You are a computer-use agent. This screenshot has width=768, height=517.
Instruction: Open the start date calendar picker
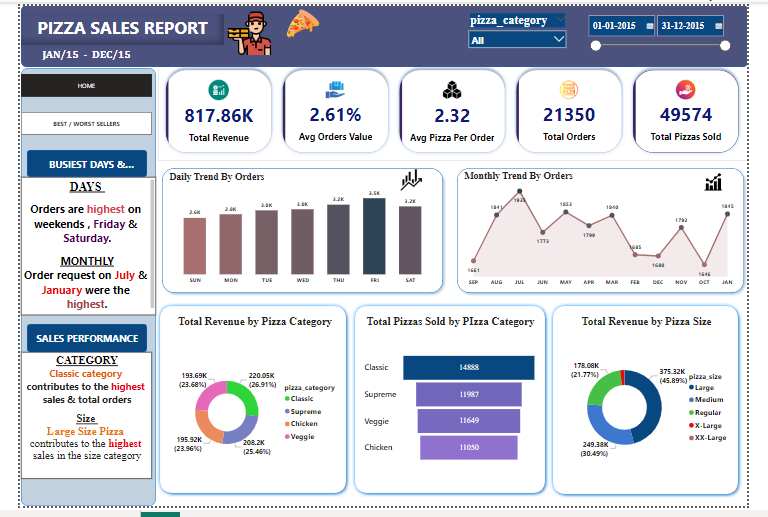tap(650, 26)
